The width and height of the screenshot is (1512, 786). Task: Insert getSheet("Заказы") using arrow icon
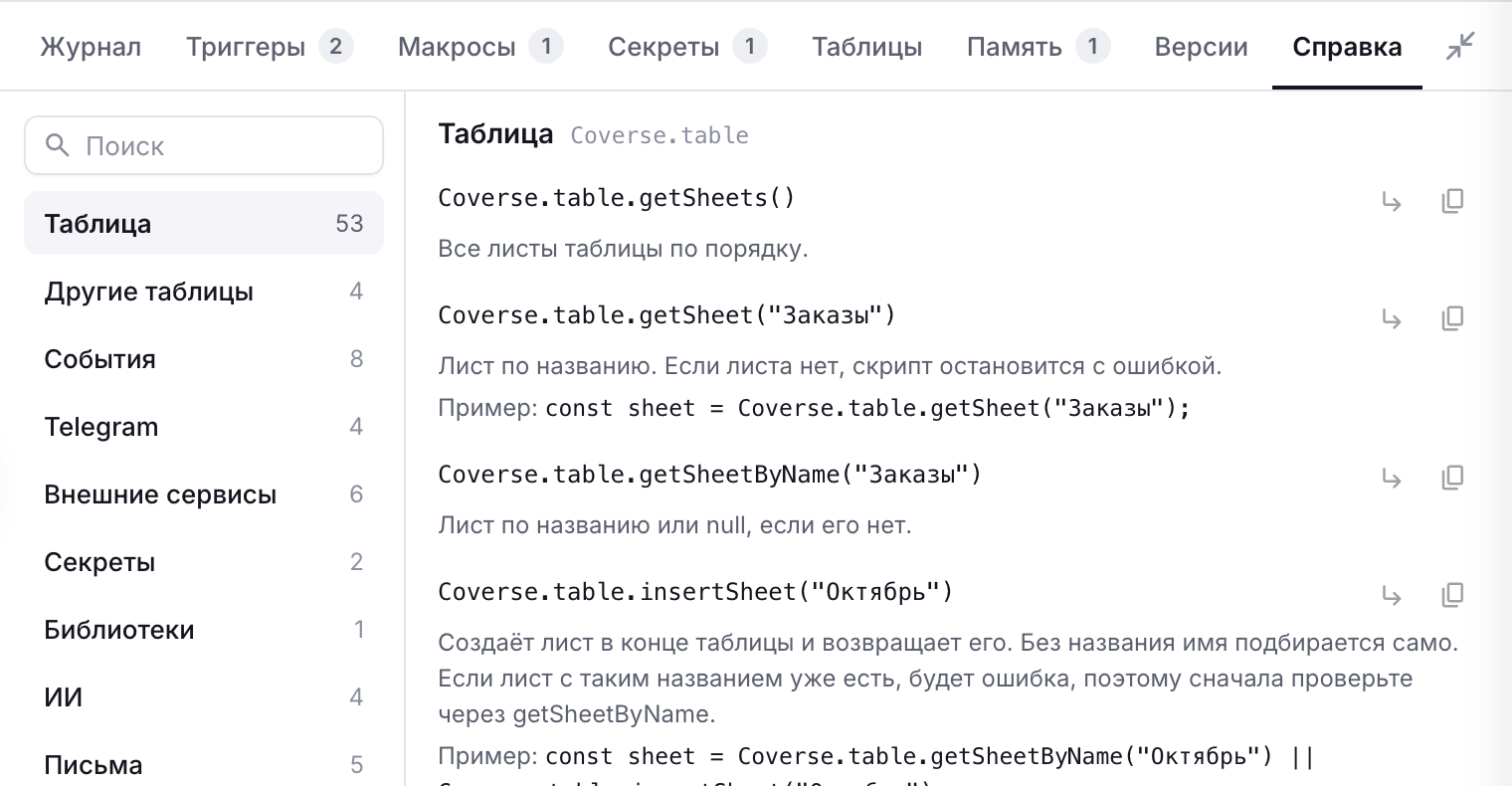click(1391, 319)
